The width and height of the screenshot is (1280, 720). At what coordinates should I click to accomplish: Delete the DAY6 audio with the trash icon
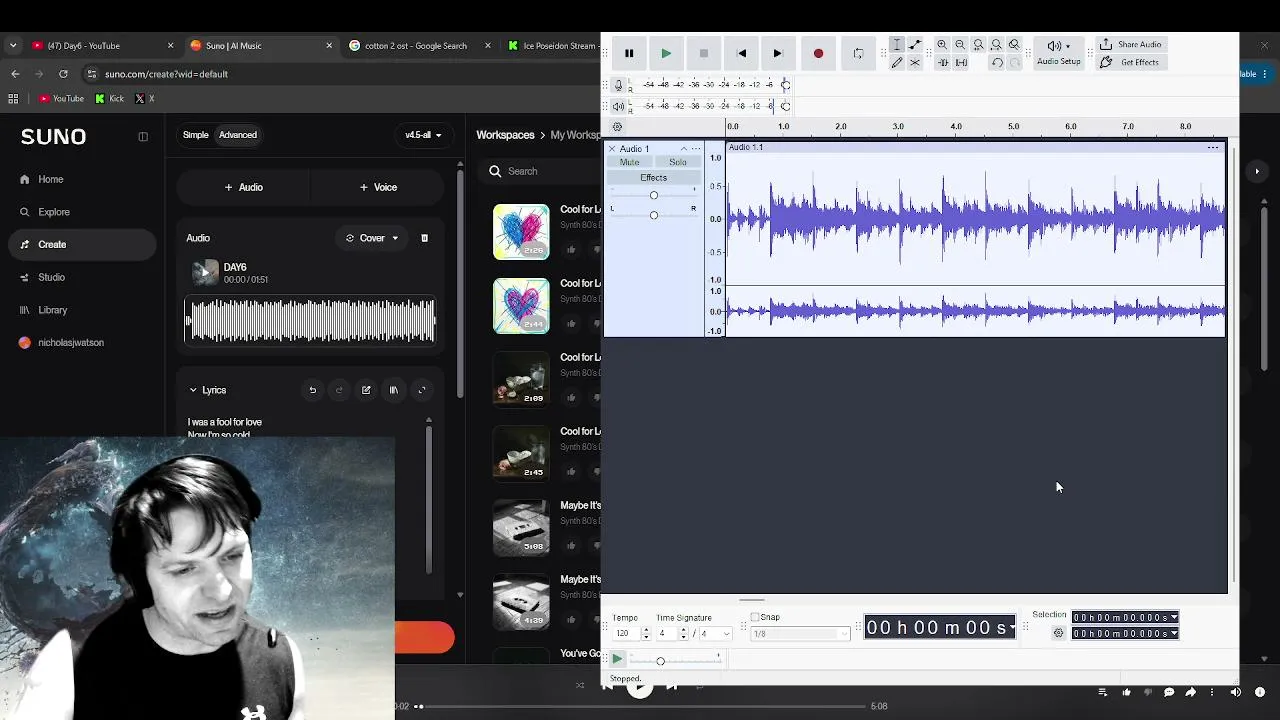[x=424, y=238]
